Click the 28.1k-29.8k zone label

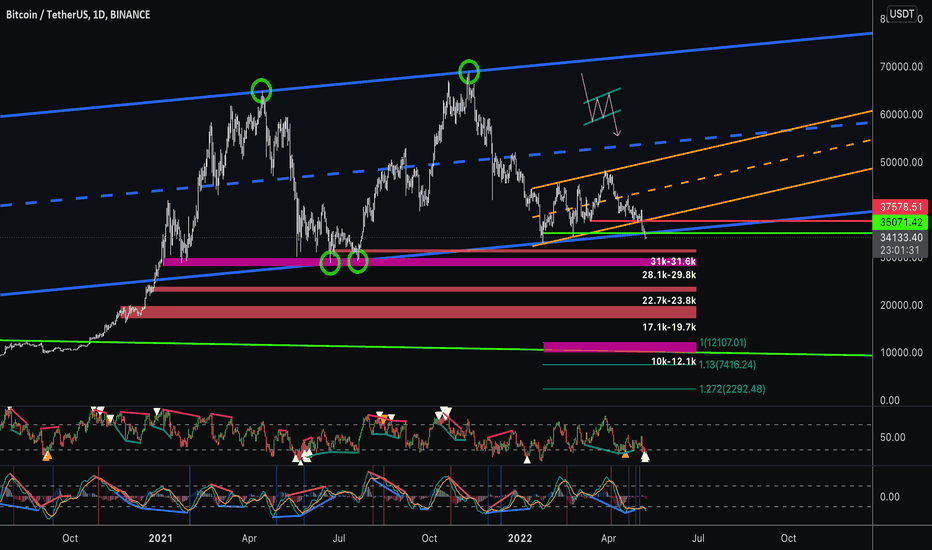tap(669, 275)
